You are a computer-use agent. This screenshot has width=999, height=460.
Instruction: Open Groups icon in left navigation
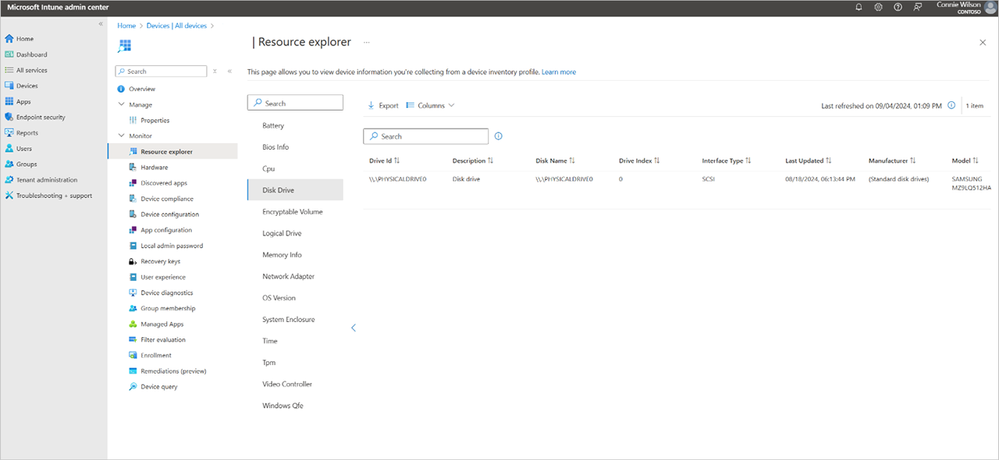coord(9,164)
